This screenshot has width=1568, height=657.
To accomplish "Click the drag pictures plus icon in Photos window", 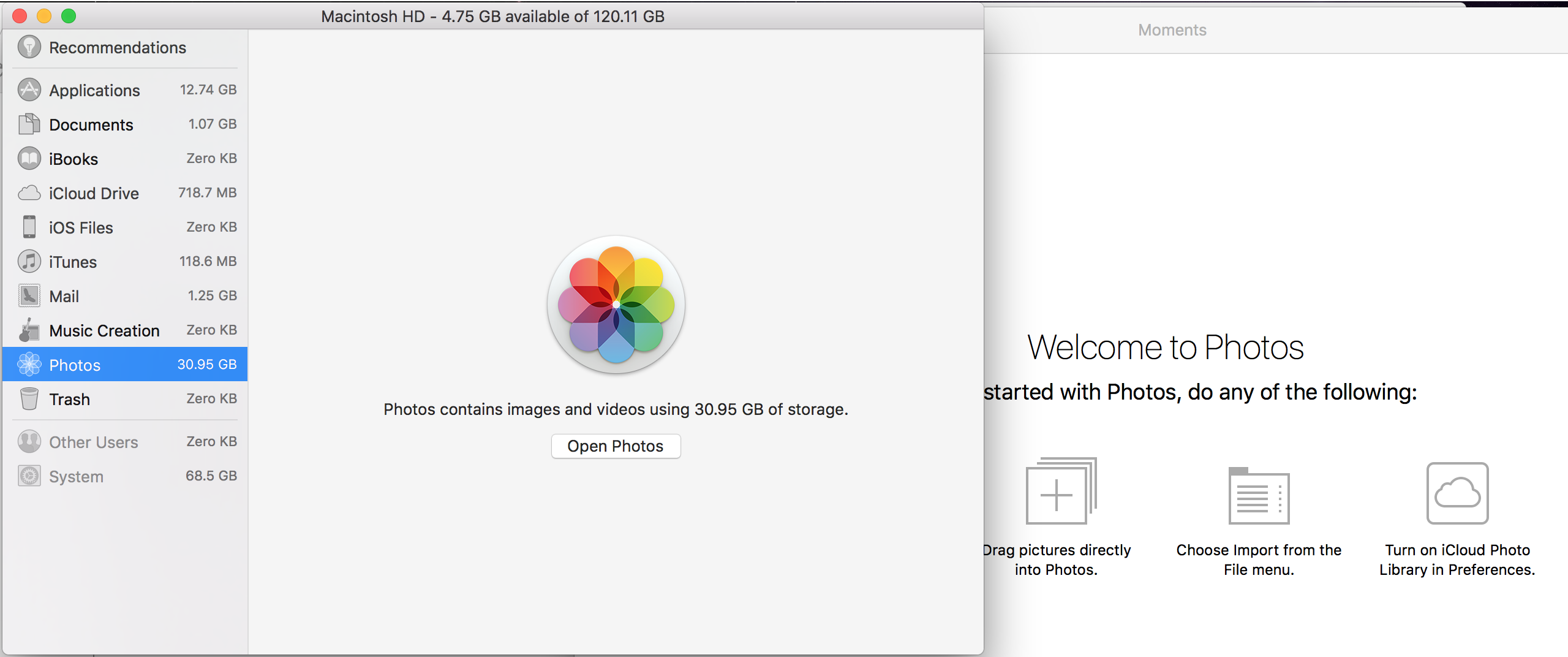I will click(x=1061, y=491).
